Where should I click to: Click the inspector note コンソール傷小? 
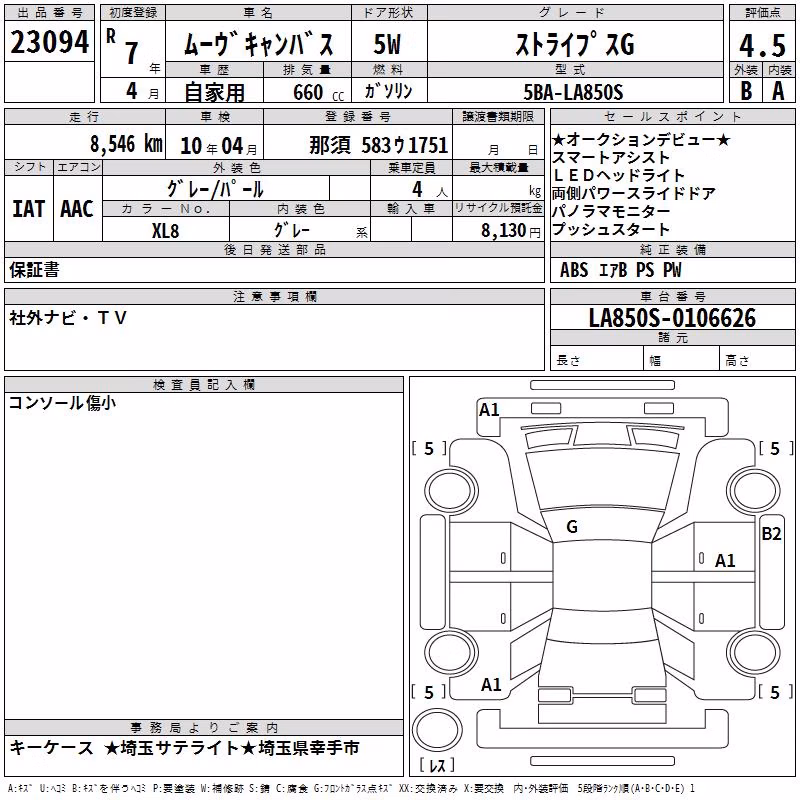[x=62, y=403]
